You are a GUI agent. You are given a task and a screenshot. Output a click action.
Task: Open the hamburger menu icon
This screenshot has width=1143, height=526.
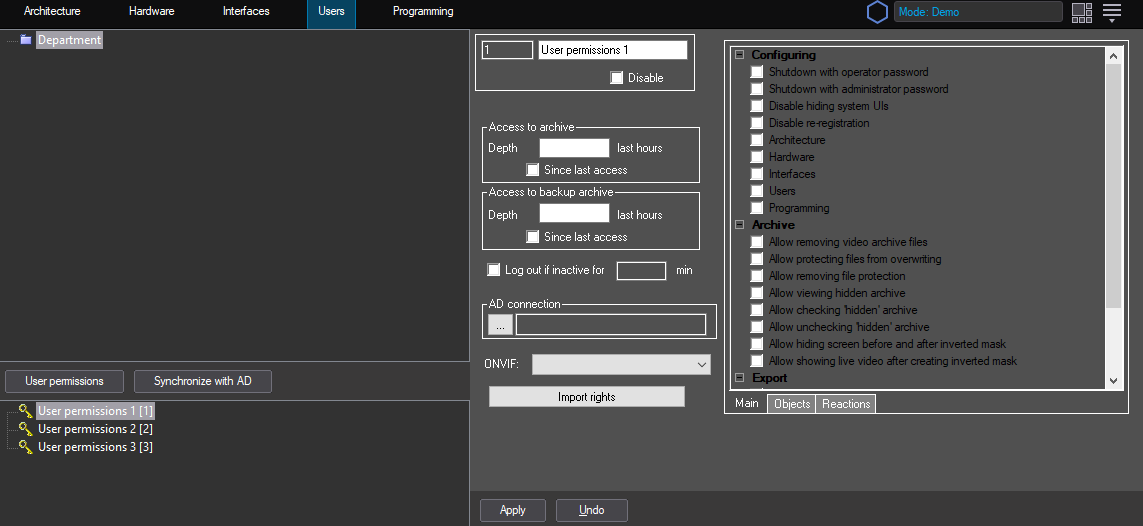pos(1112,12)
